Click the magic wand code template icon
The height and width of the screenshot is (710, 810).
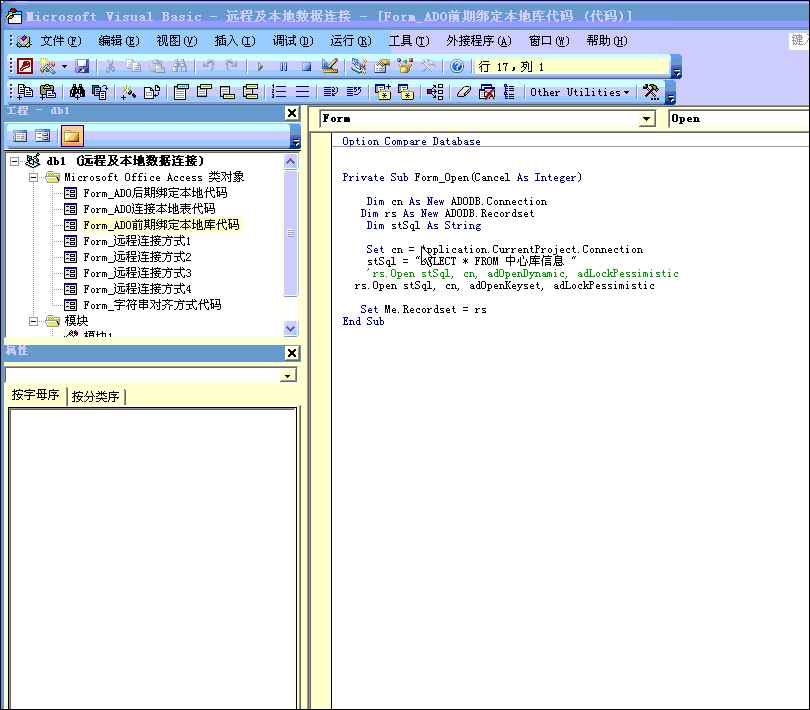click(128, 92)
